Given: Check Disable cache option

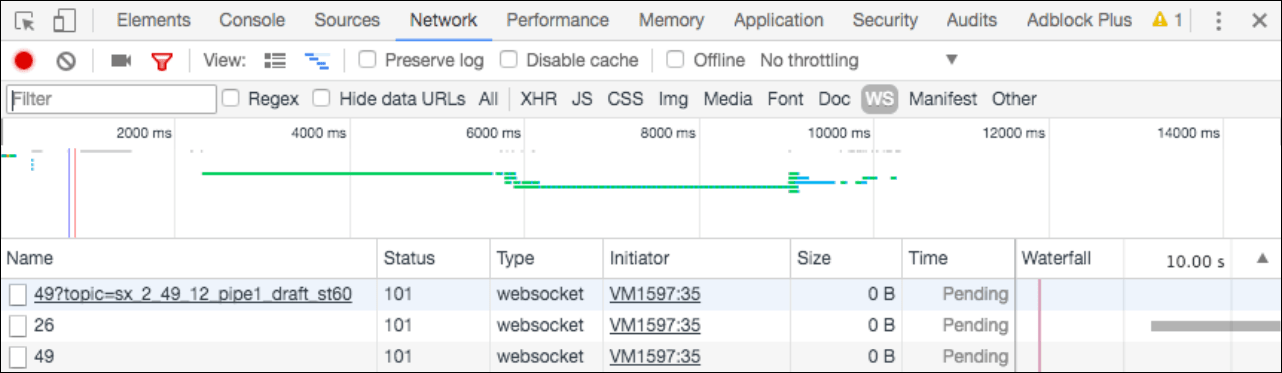Looking at the screenshot, I should click(x=509, y=60).
